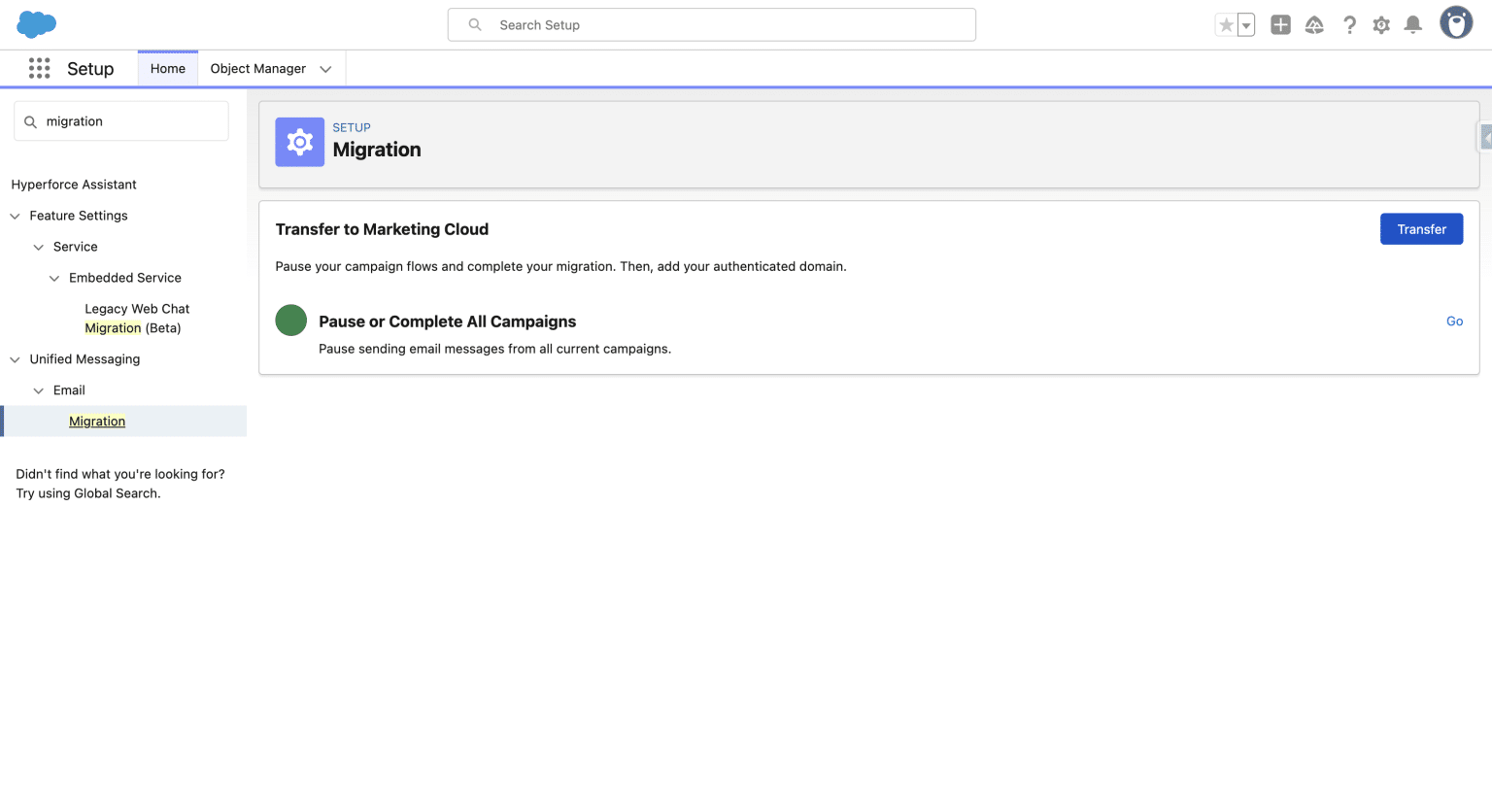Click the green status circle for campaigns
The image size is (1492, 812).
click(x=290, y=320)
